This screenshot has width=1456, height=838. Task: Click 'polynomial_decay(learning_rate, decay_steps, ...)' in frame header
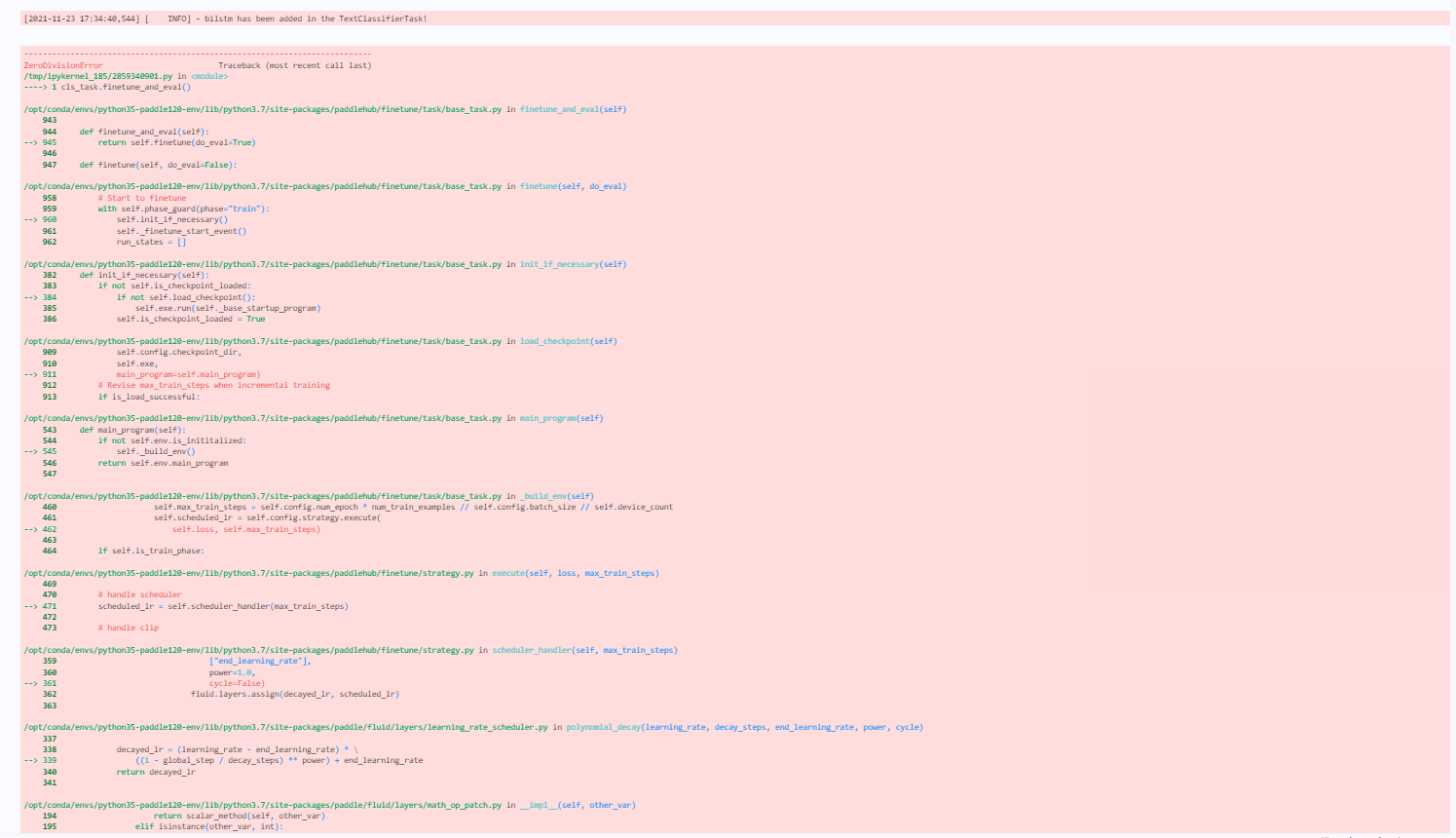744,727
